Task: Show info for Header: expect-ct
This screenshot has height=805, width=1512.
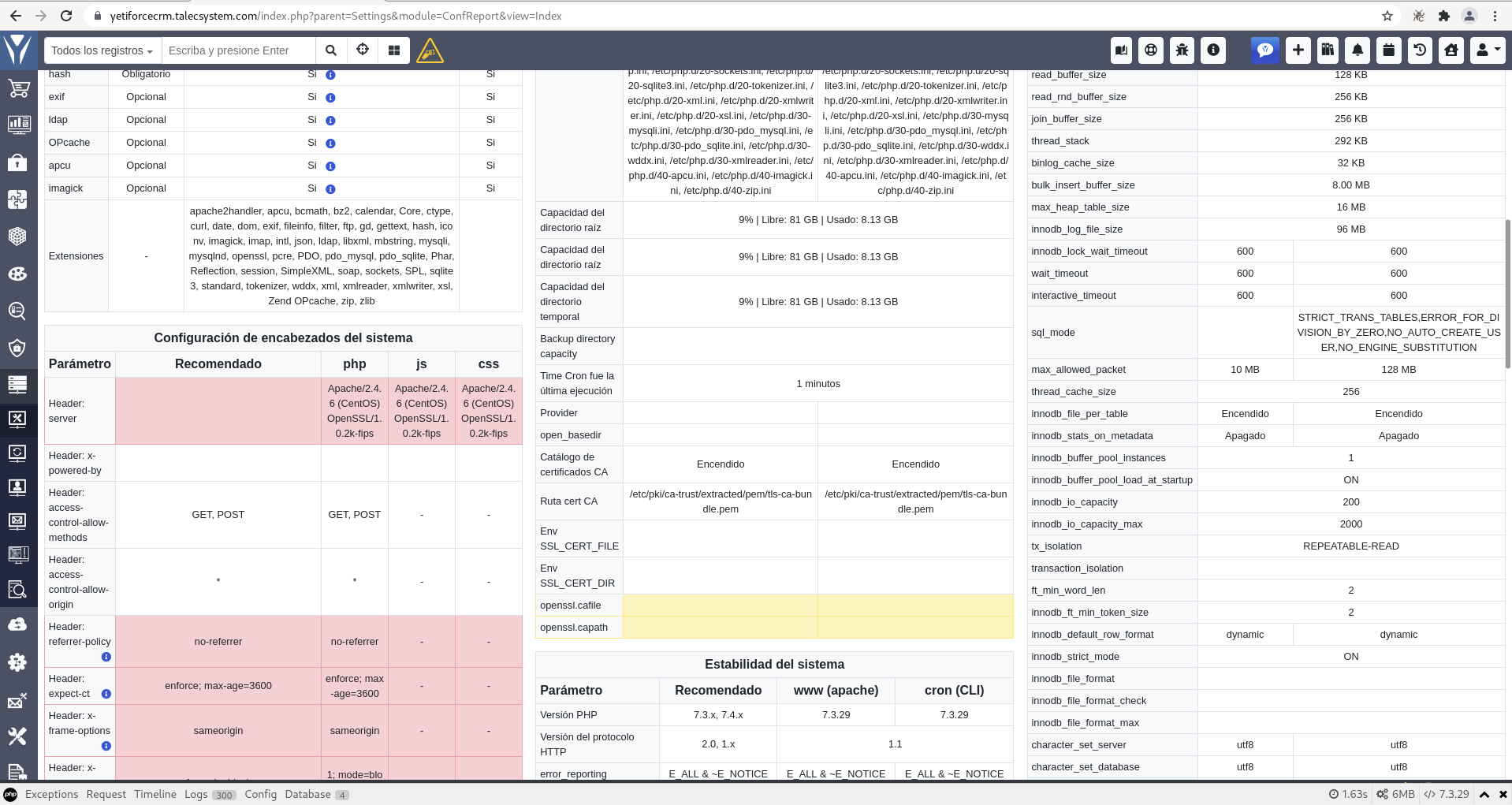Action: [x=106, y=694]
